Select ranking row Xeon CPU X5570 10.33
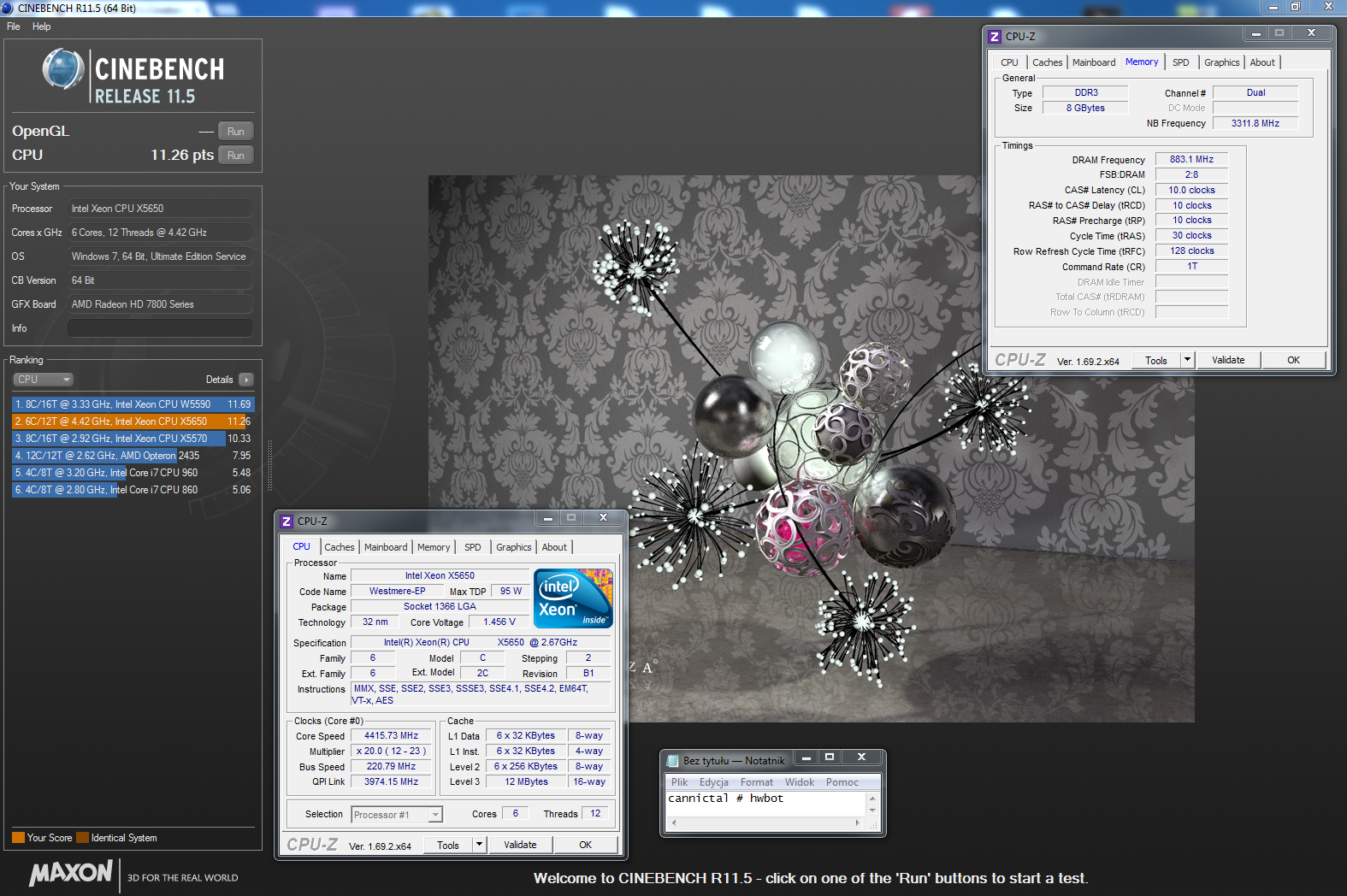1347x896 pixels. 133,439
